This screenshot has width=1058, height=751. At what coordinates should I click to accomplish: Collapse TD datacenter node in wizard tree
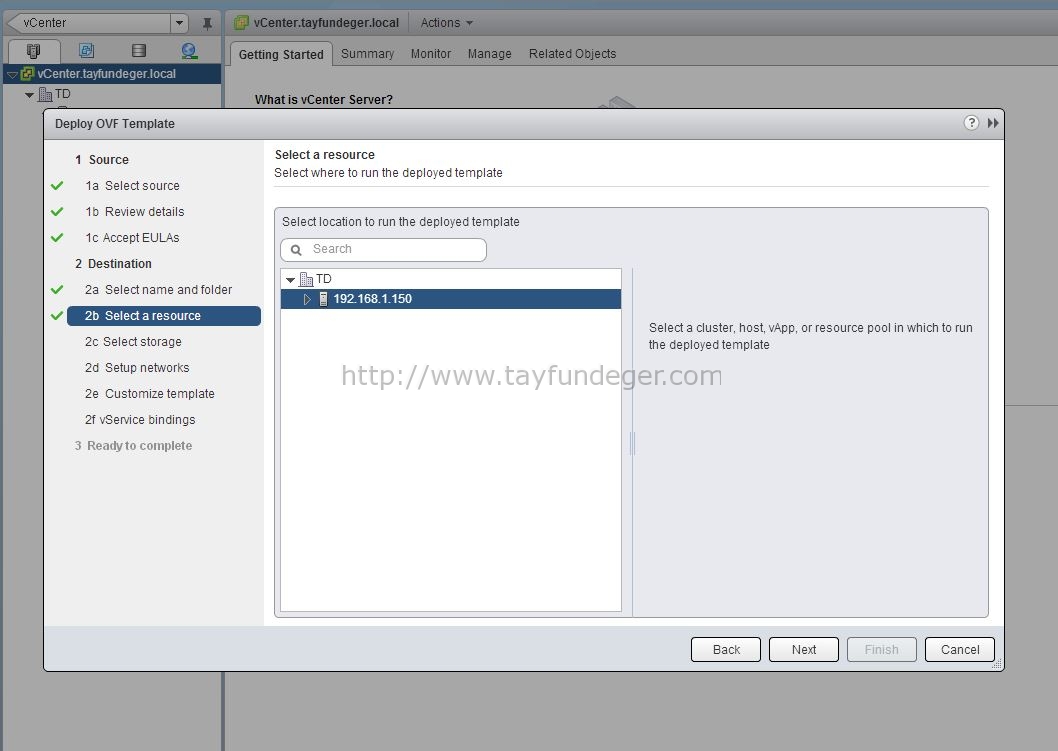tap(290, 279)
